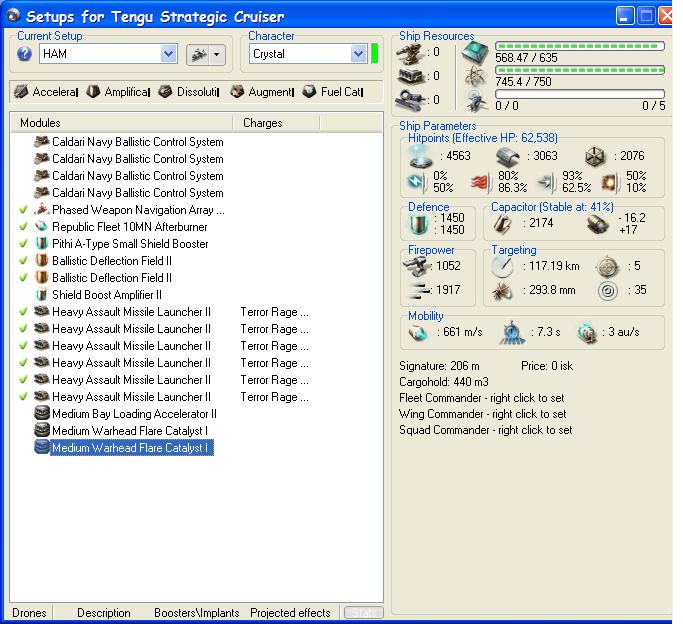This screenshot has width=683, height=624.
Task: Click the drone bay icon beside 0 / 0
Action: point(475,101)
